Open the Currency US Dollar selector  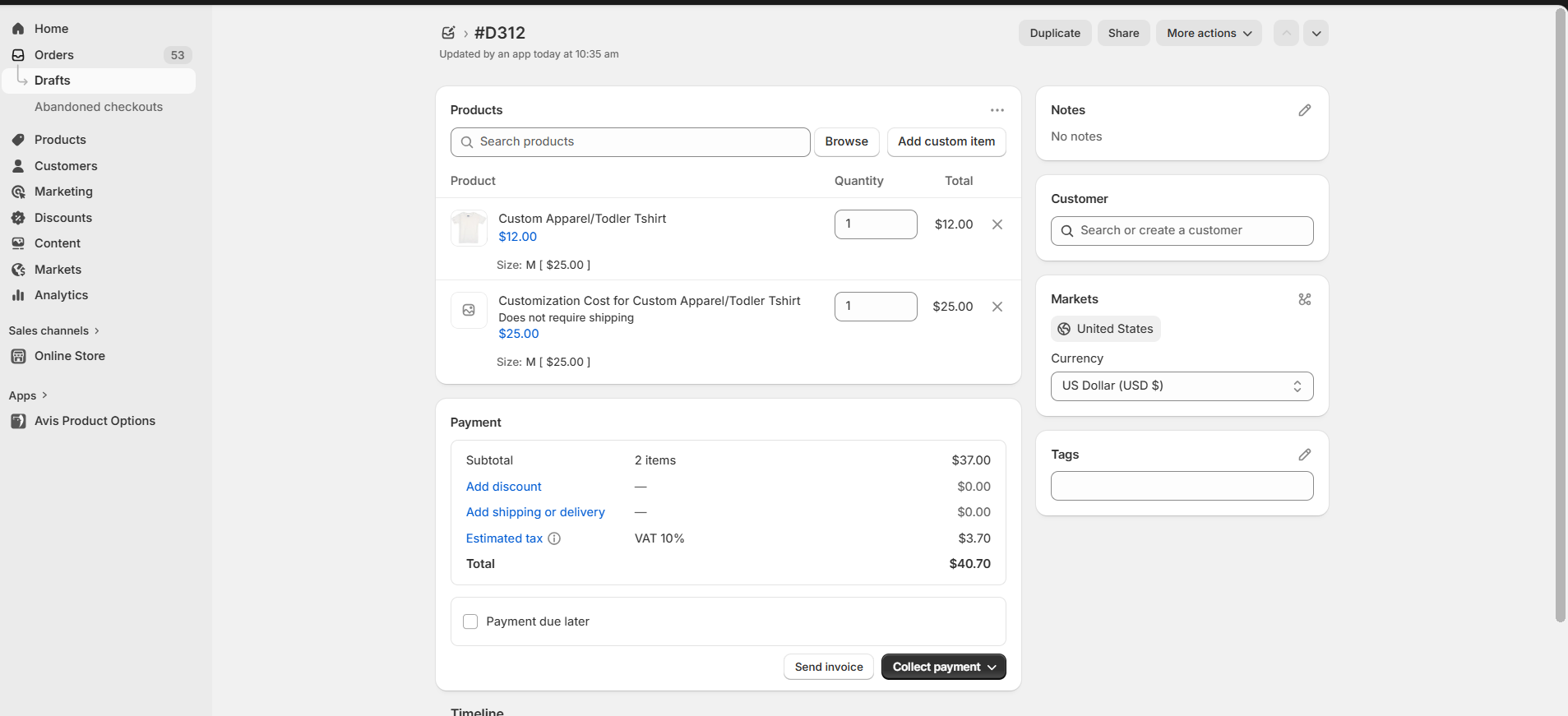(x=1181, y=386)
